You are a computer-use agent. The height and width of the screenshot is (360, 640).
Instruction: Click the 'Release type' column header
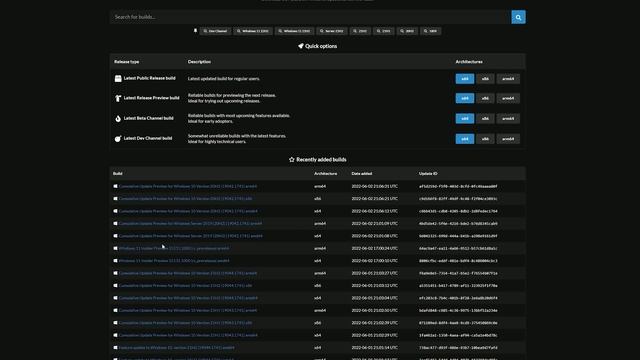tap(127, 62)
